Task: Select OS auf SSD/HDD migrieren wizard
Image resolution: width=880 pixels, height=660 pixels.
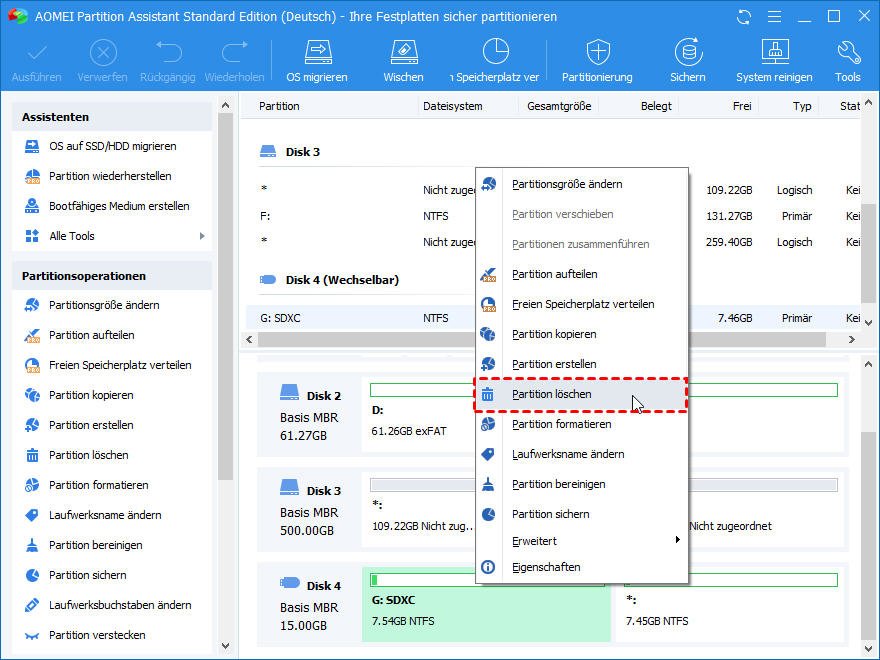Action: pyautogui.click(x=112, y=146)
